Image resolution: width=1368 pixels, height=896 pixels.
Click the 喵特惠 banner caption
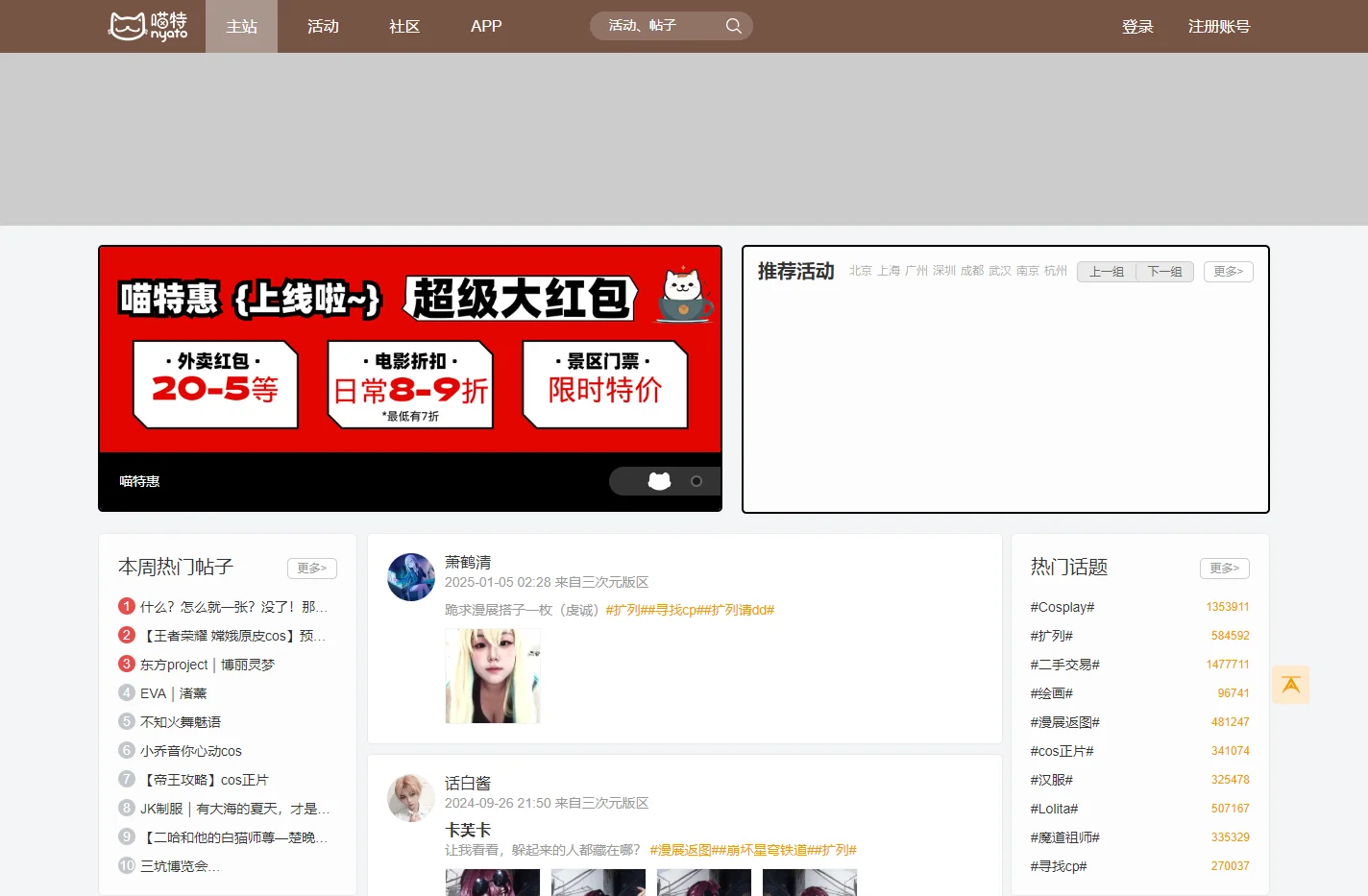coord(139,481)
